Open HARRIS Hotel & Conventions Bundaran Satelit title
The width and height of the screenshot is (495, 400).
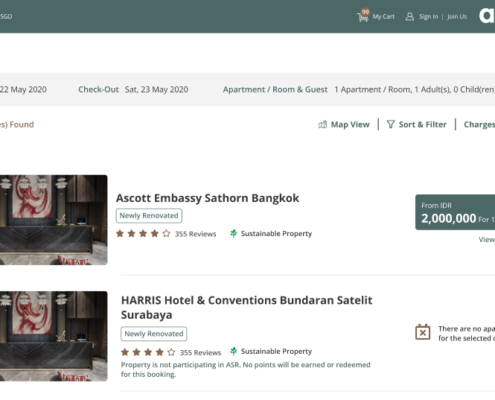[246, 307]
